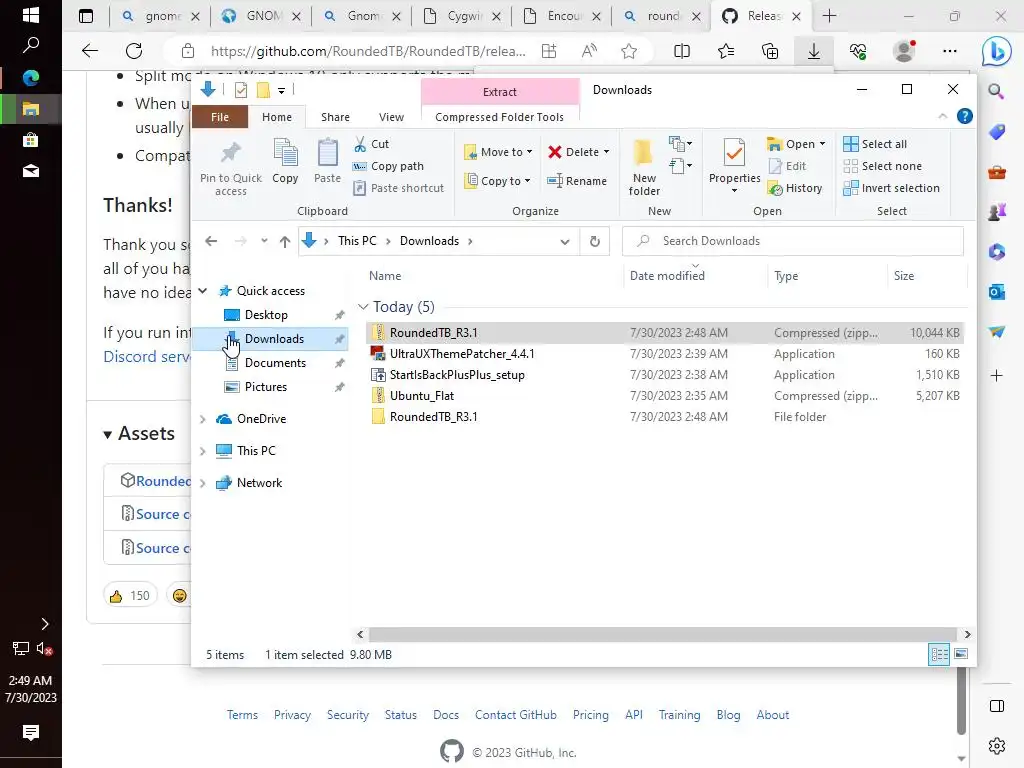Go back in File Explorer
Image resolution: width=1024 pixels, height=768 pixels.
[x=211, y=241]
